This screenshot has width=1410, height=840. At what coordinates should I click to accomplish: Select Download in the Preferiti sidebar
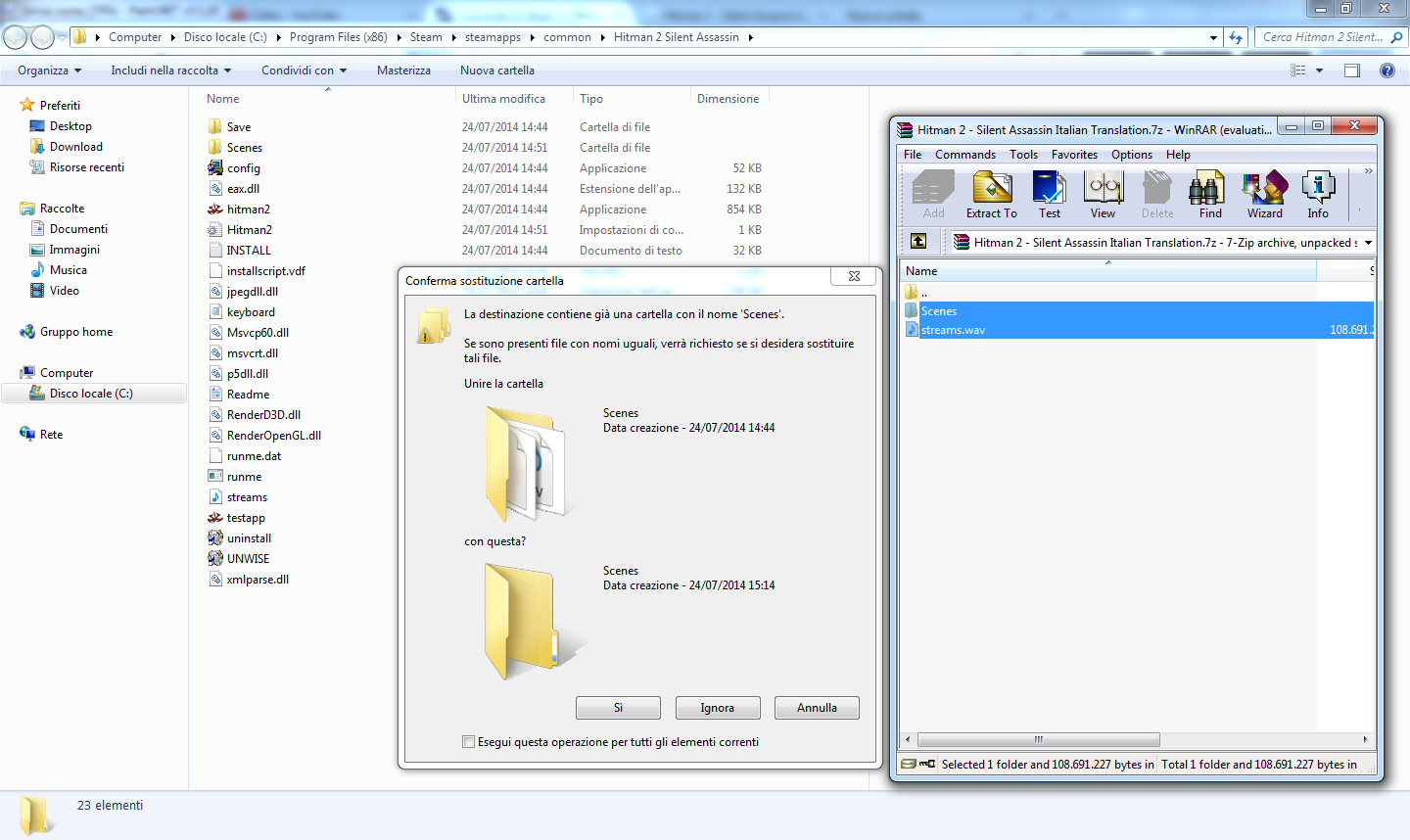coord(76,147)
